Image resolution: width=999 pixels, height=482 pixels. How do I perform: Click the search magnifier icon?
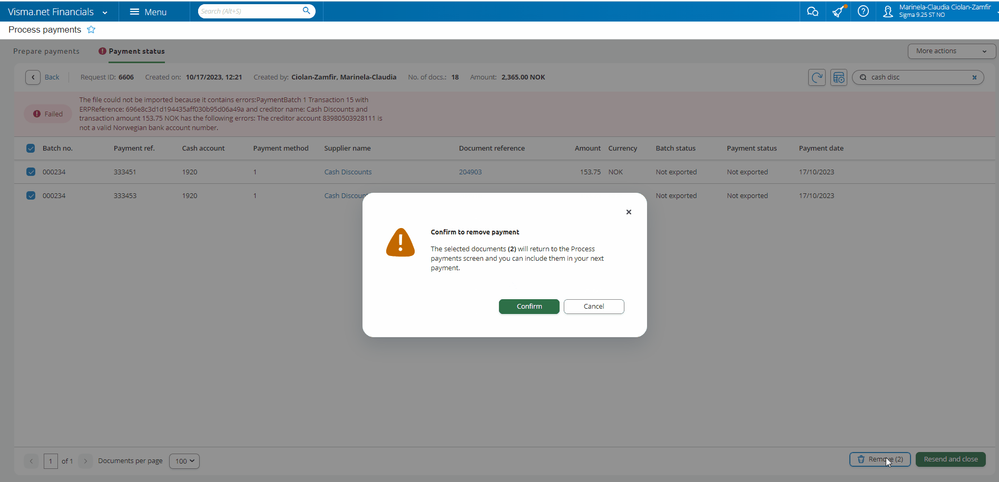tap(306, 11)
